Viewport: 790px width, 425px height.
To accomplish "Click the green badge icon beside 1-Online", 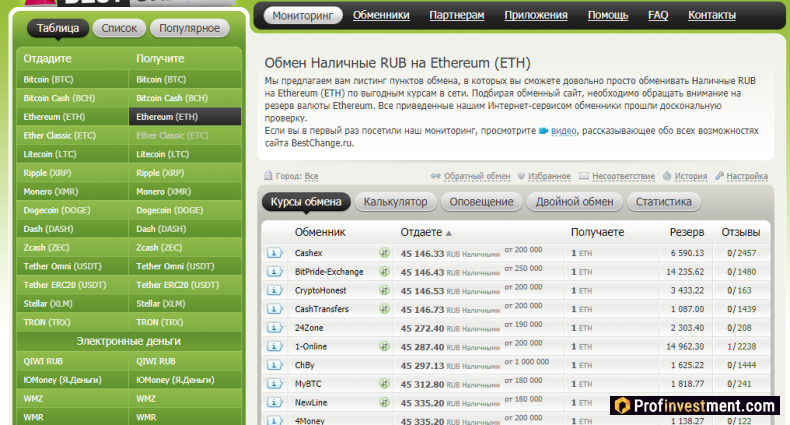I will pyautogui.click(x=384, y=345).
